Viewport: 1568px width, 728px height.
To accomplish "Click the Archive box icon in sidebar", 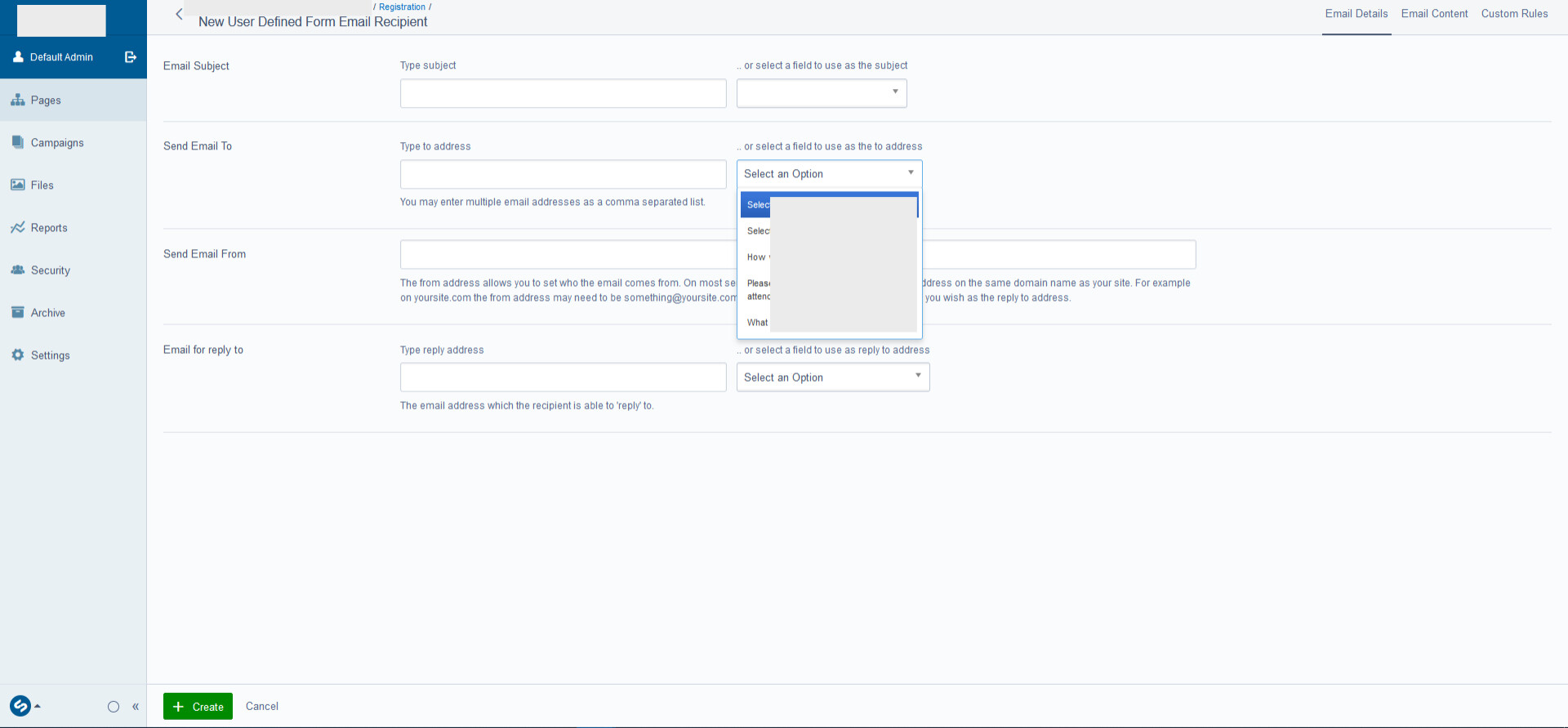I will (x=17, y=312).
